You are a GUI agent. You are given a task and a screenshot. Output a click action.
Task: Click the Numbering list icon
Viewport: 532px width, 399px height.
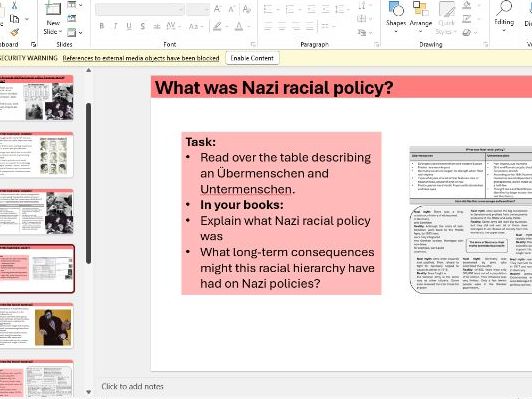289,9
